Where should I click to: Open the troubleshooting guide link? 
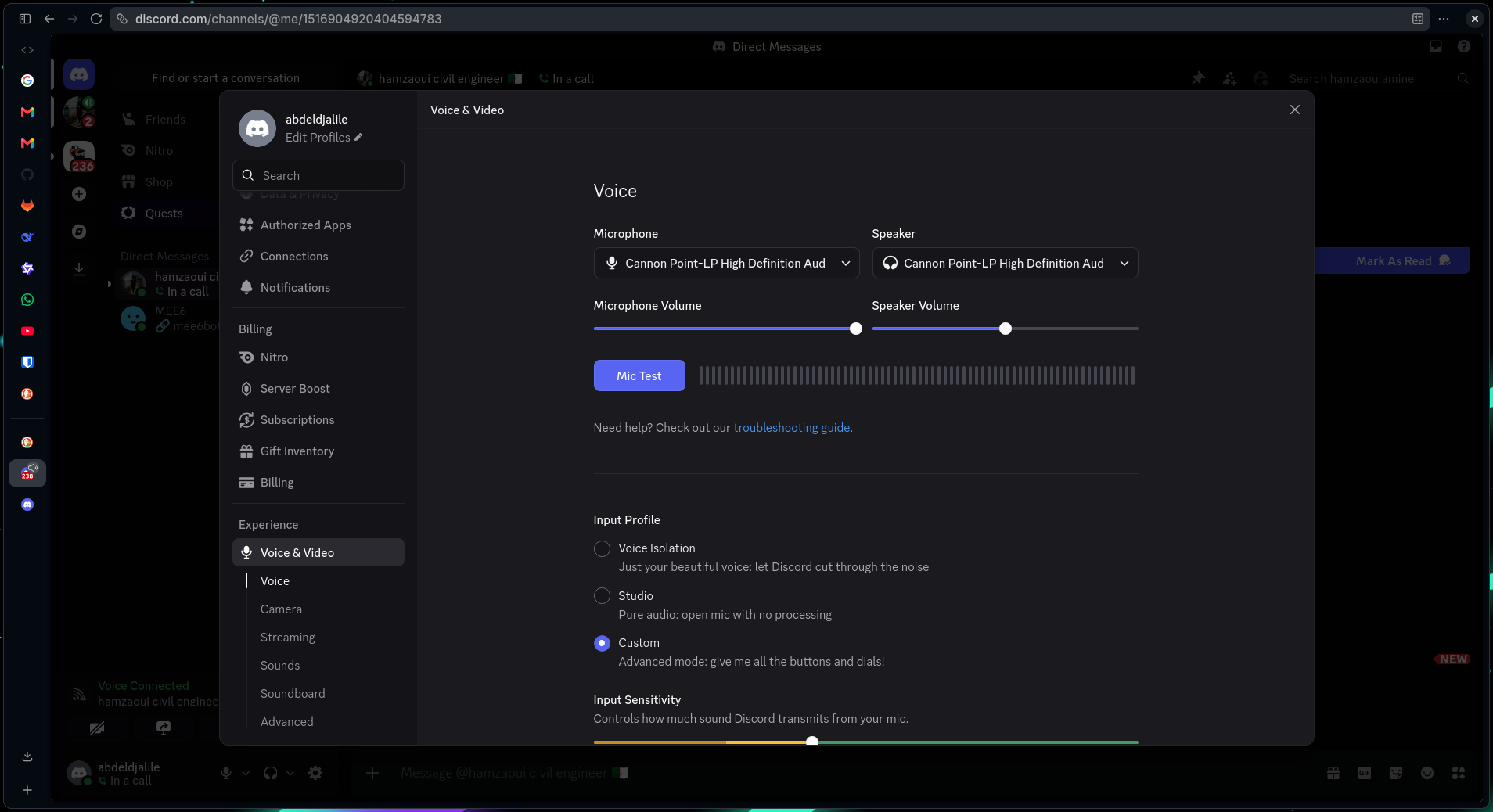pos(791,427)
